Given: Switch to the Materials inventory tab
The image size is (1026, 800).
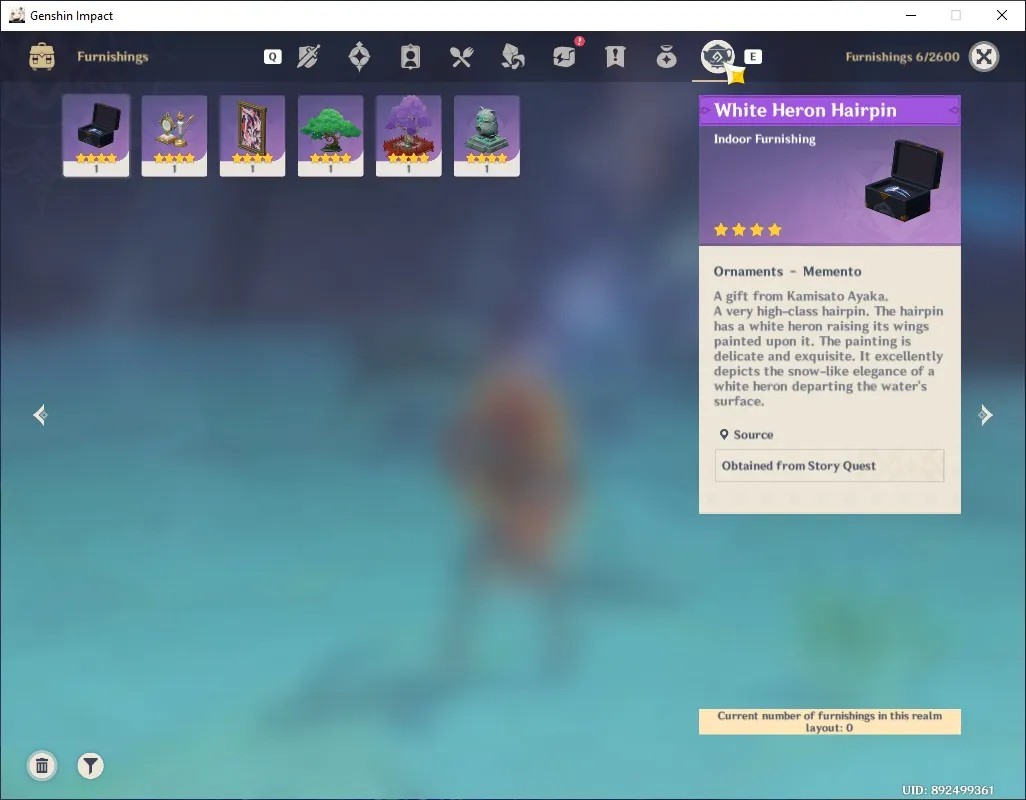Looking at the screenshot, I should [512, 57].
